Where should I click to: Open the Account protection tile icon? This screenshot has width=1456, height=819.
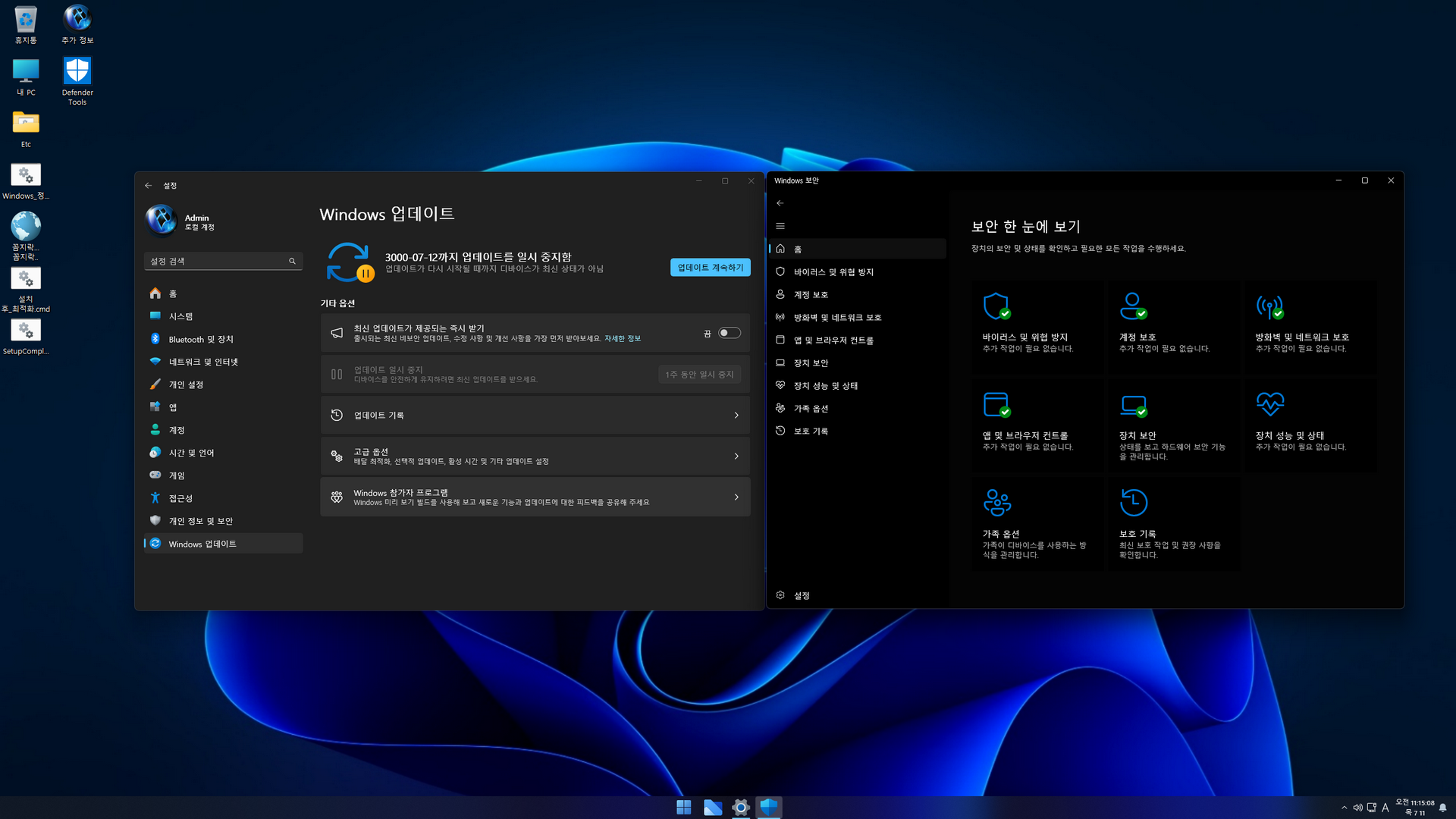point(1133,306)
